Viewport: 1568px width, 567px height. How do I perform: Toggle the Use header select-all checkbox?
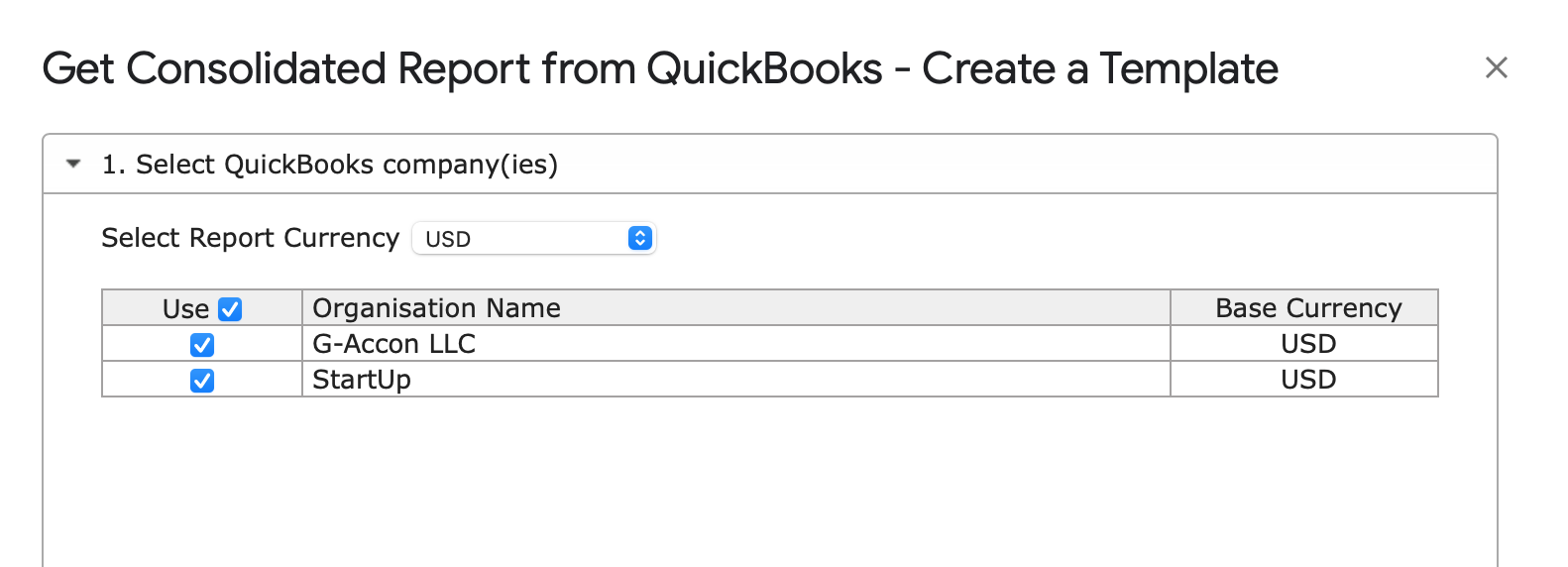pos(230,309)
